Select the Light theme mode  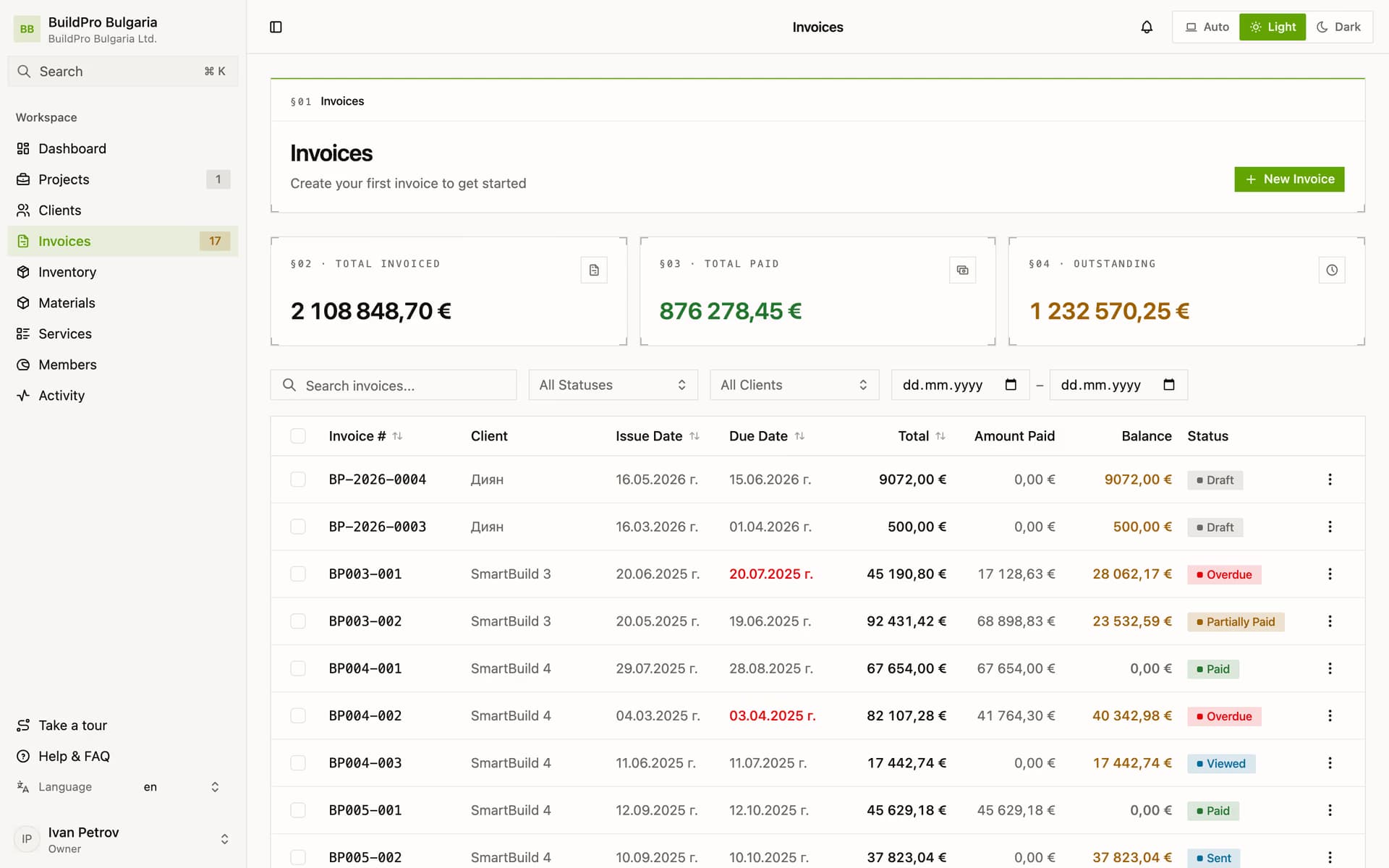pos(1273,27)
